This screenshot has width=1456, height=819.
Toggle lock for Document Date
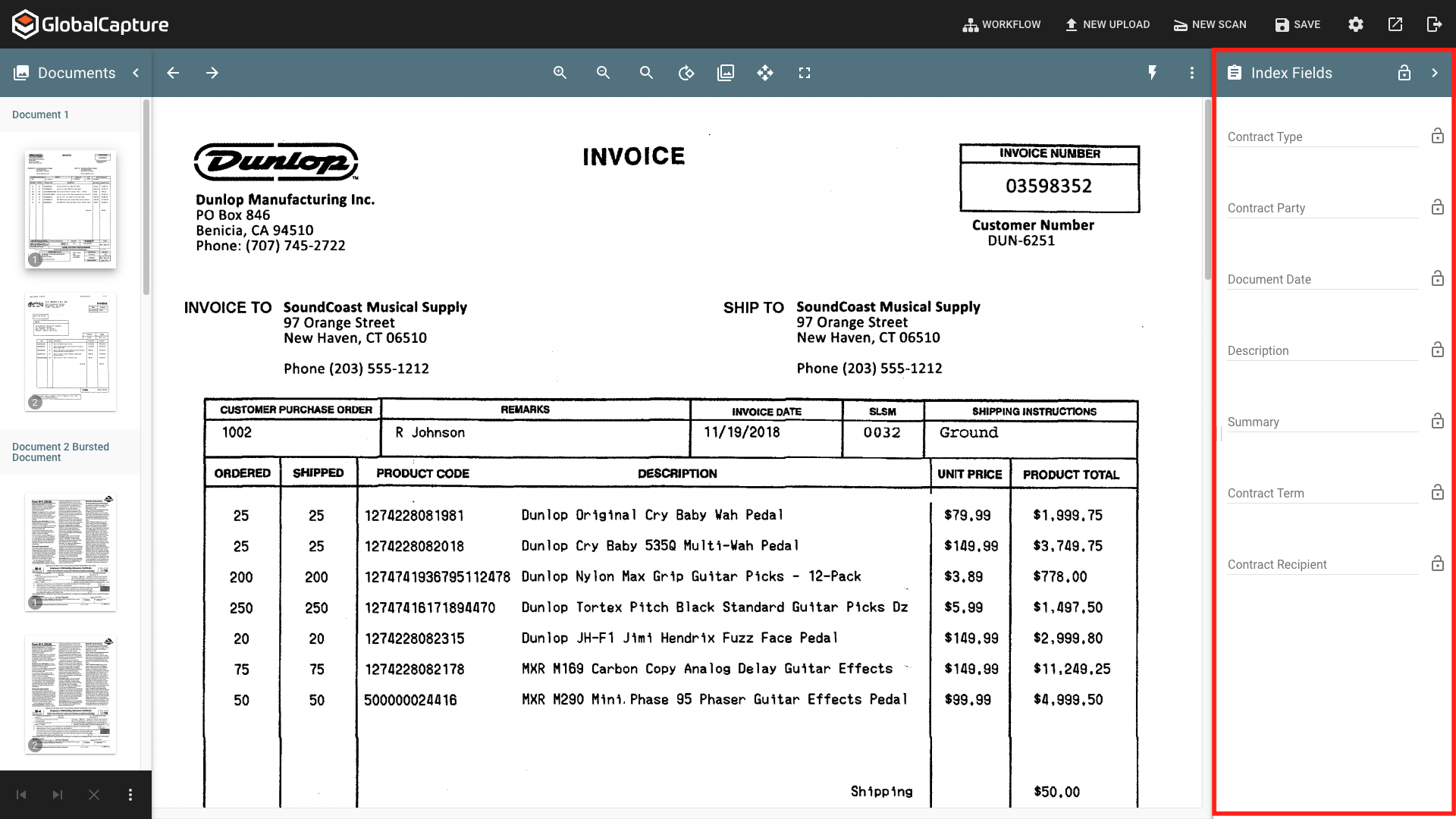pyautogui.click(x=1438, y=278)
